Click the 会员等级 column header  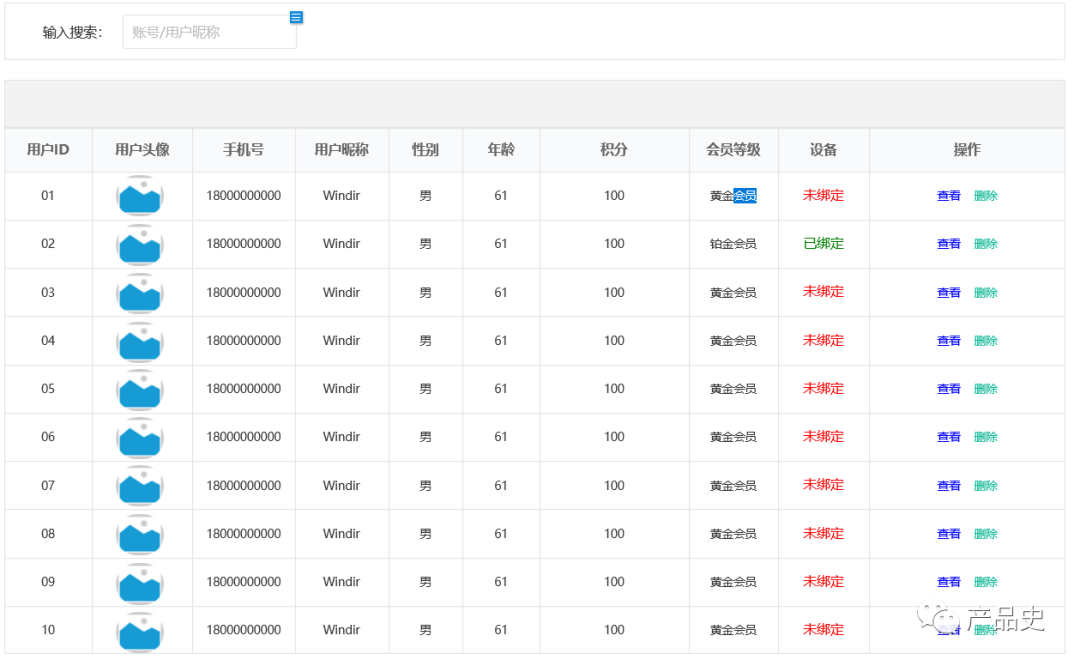[x=733, y=150]
